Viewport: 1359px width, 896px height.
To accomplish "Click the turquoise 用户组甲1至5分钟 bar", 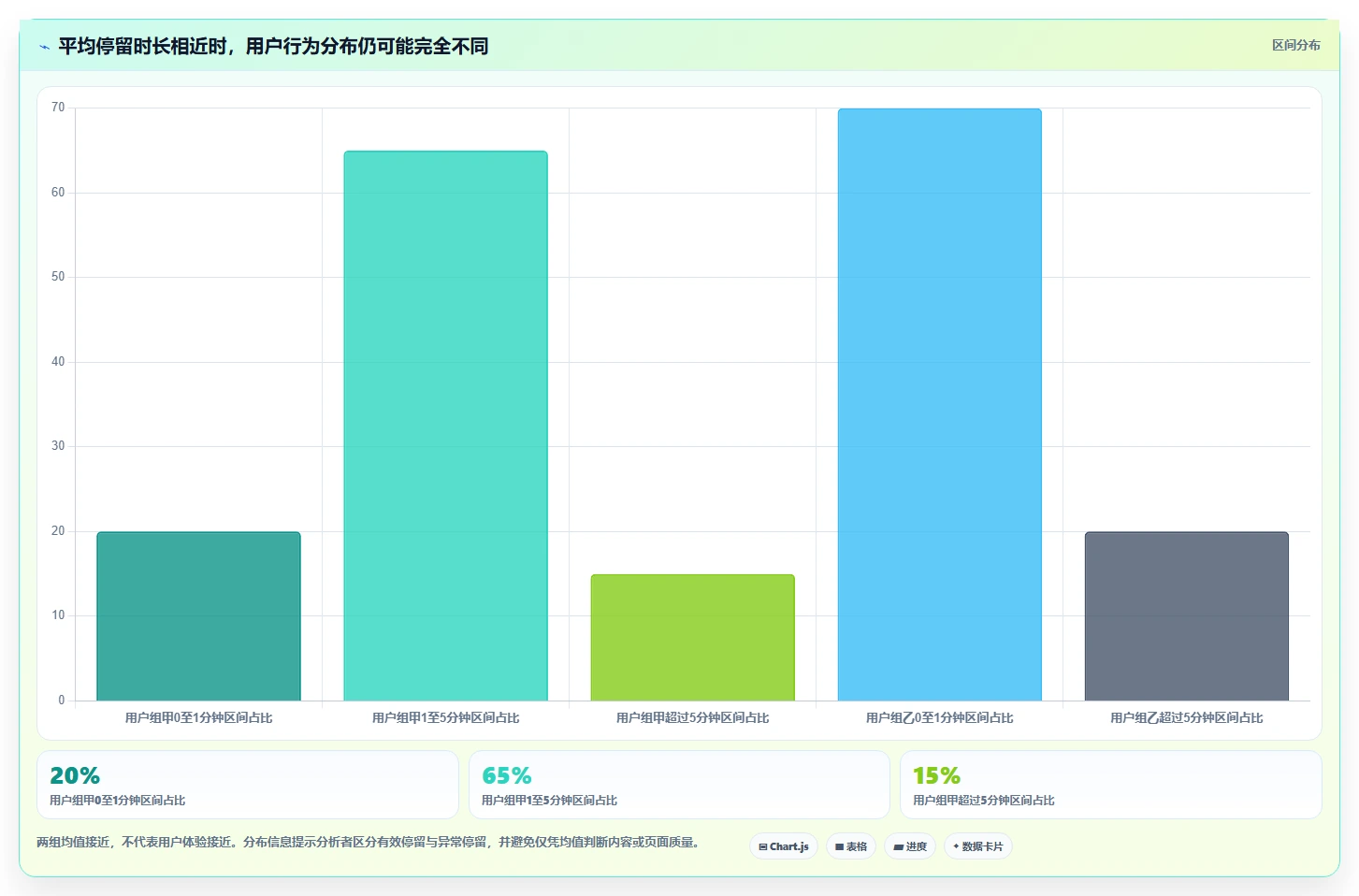I will 445,426.
